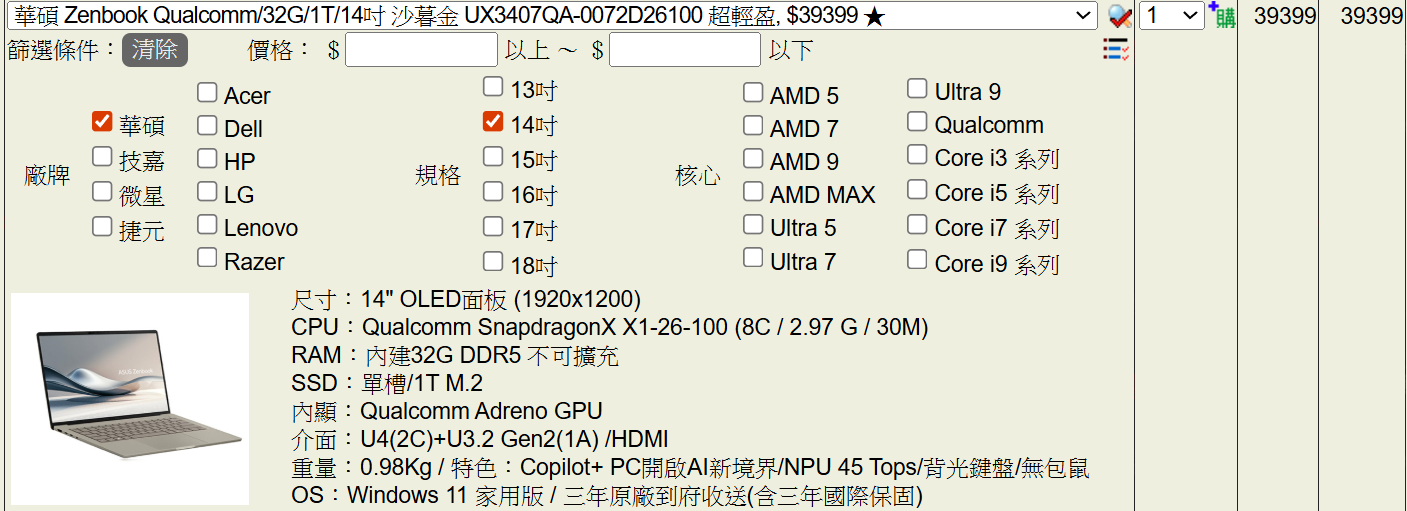Check the Ultra 7 core checkbox

(x=753, y=258)
